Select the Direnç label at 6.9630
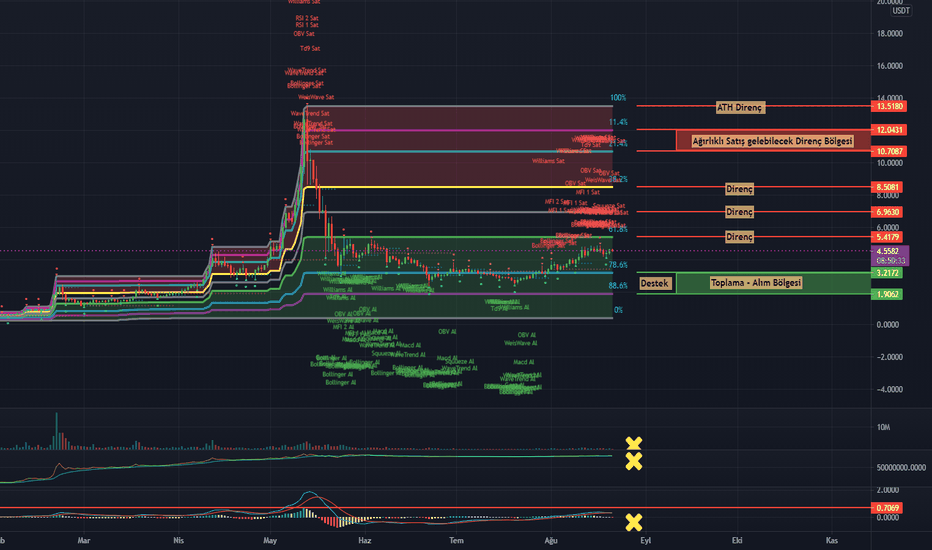 739,212
